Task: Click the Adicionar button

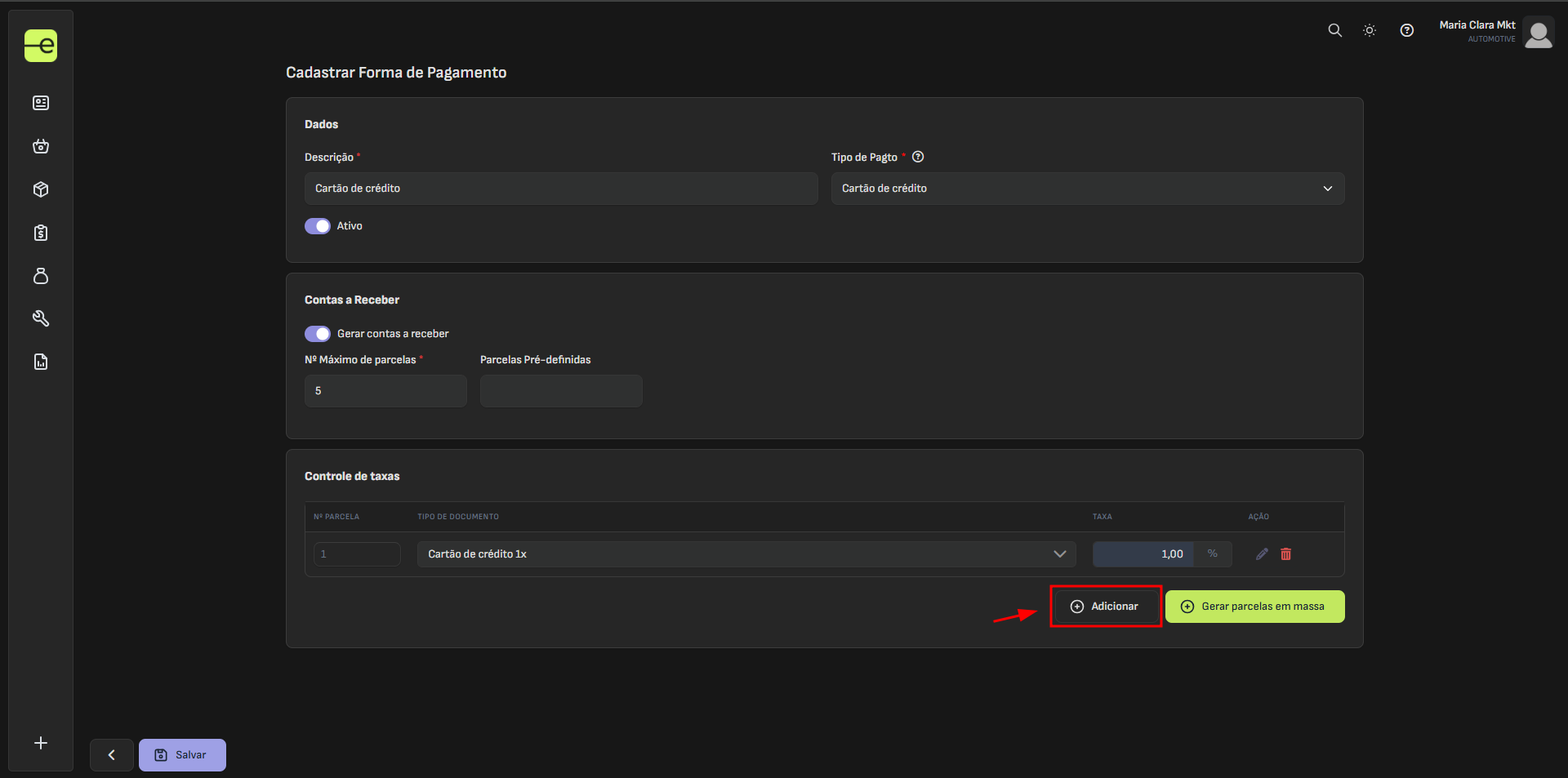Action: pyautogui.click(x=1105, y=607)
